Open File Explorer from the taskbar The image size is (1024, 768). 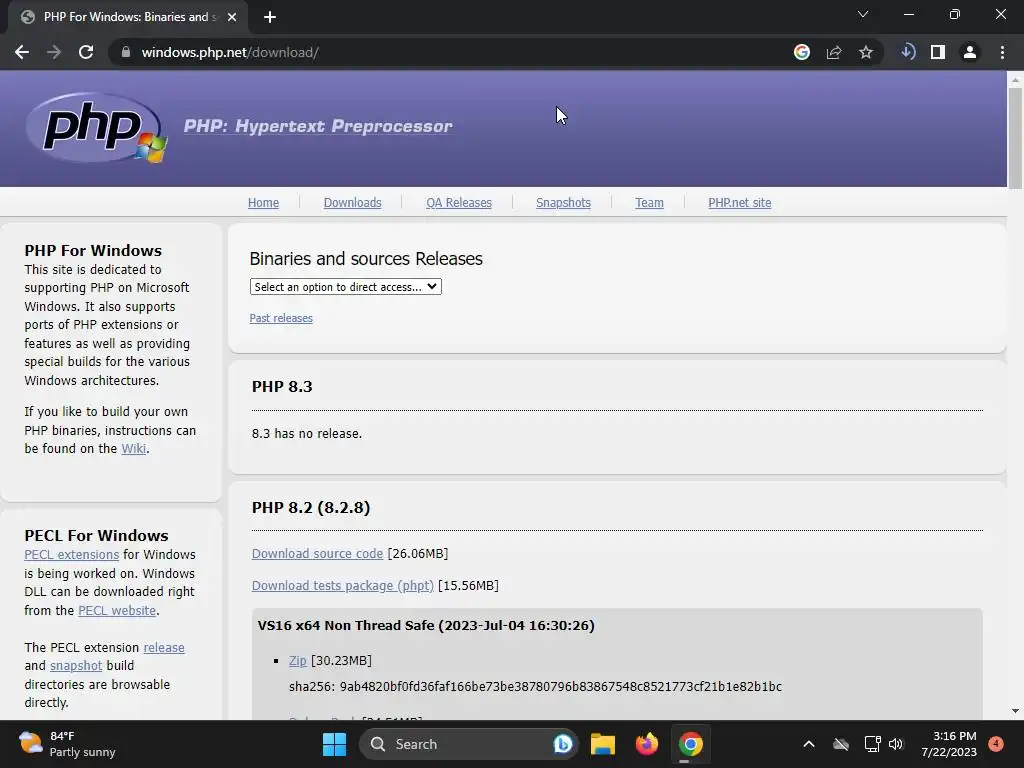pos(603,744)
